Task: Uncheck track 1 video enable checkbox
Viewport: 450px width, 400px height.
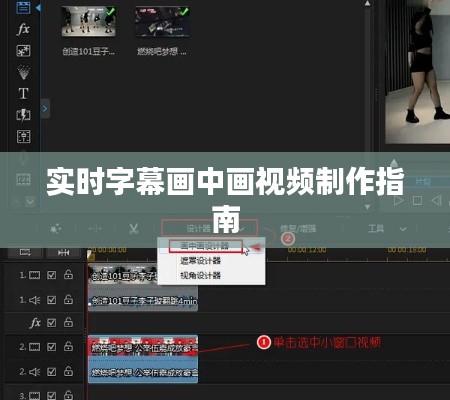Action: click(x=52, y=275)
